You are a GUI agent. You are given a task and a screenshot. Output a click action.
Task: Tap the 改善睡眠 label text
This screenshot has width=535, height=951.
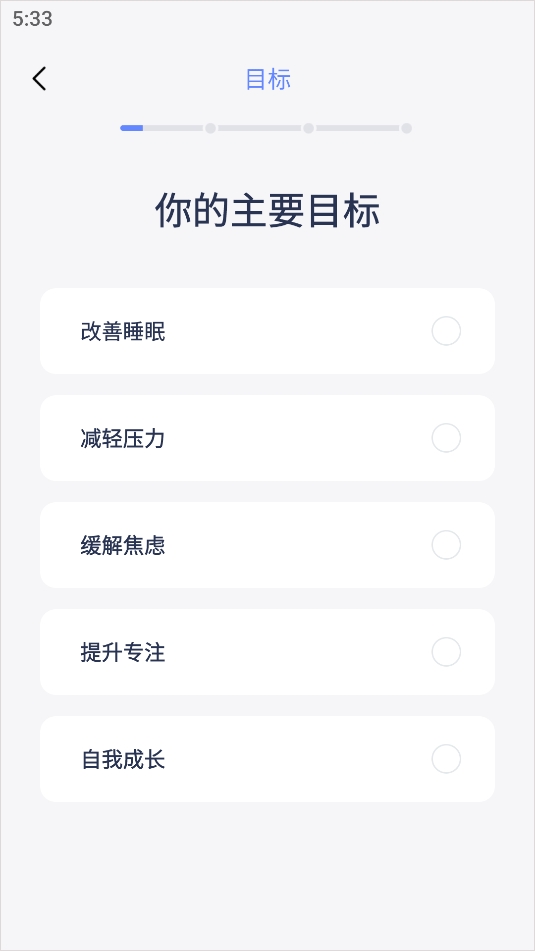pyautogui.click(x=123, y=332)
